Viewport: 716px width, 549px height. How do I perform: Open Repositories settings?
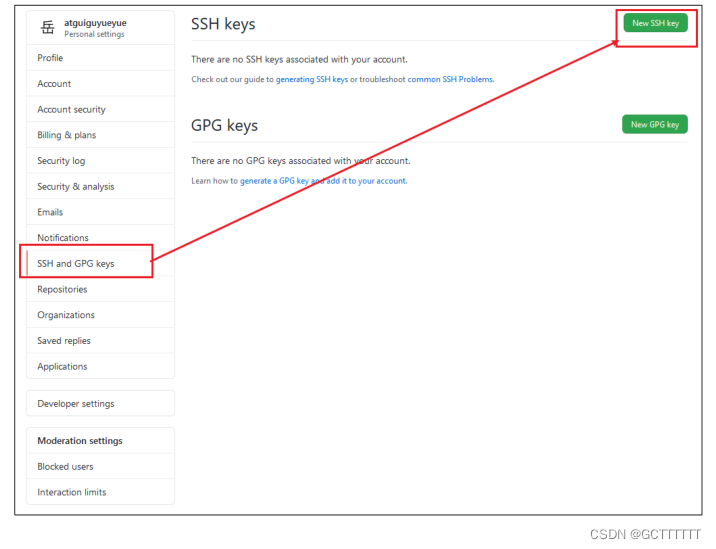click(100, 289)
